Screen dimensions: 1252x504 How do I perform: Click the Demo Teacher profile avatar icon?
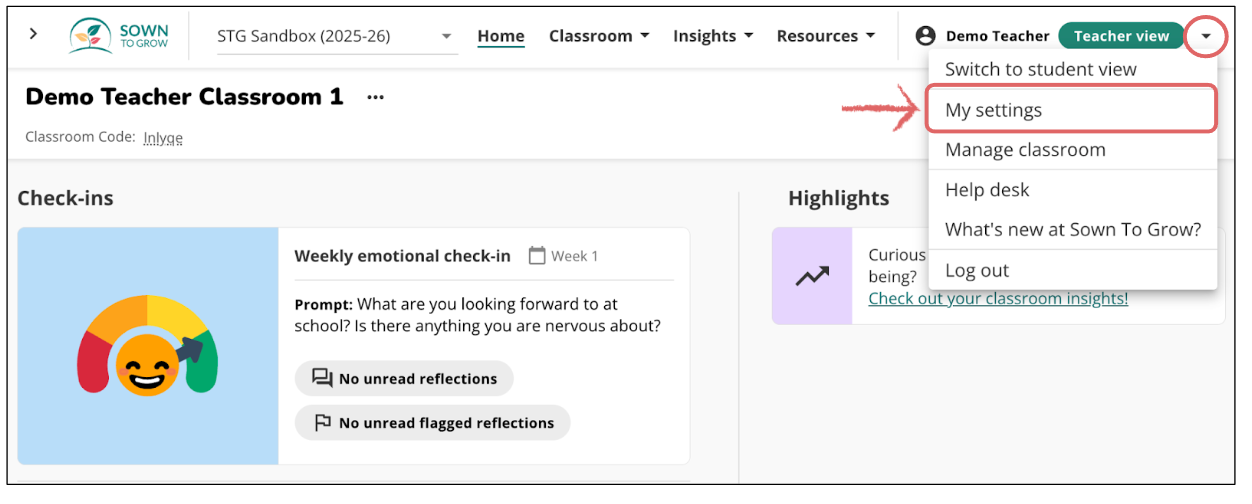coord(926,36)
